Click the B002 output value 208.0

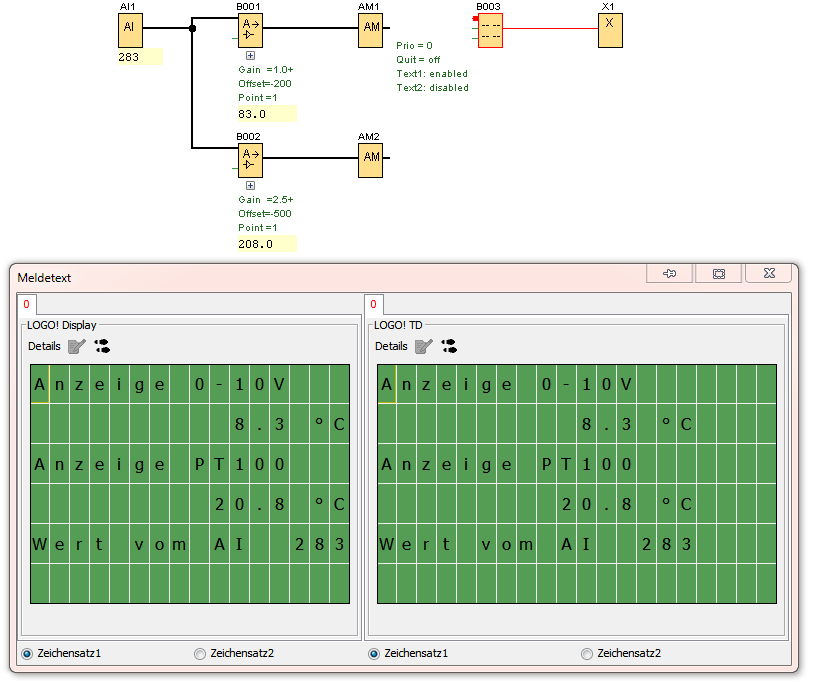point(267,243)
